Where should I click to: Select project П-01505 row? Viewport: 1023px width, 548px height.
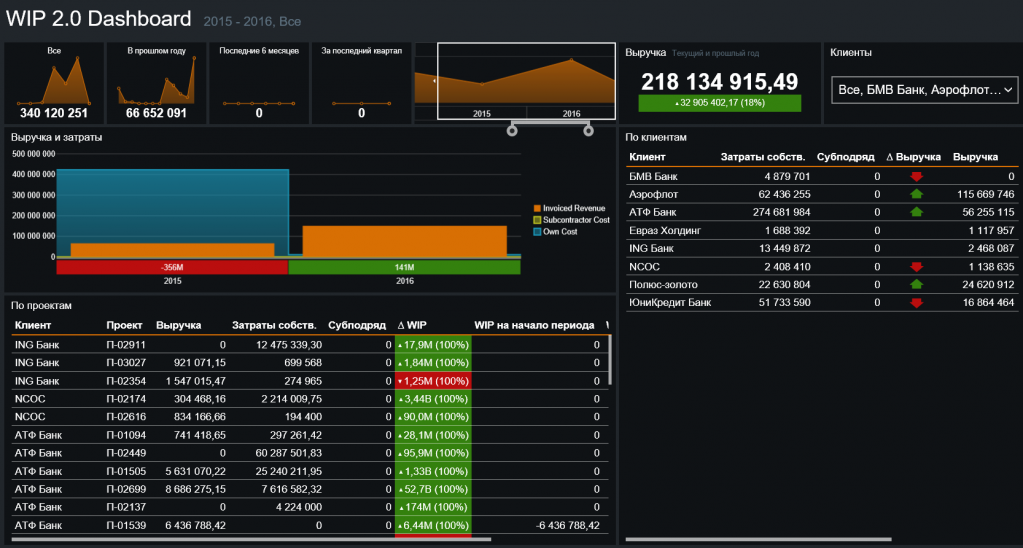(x=310, y=471)
